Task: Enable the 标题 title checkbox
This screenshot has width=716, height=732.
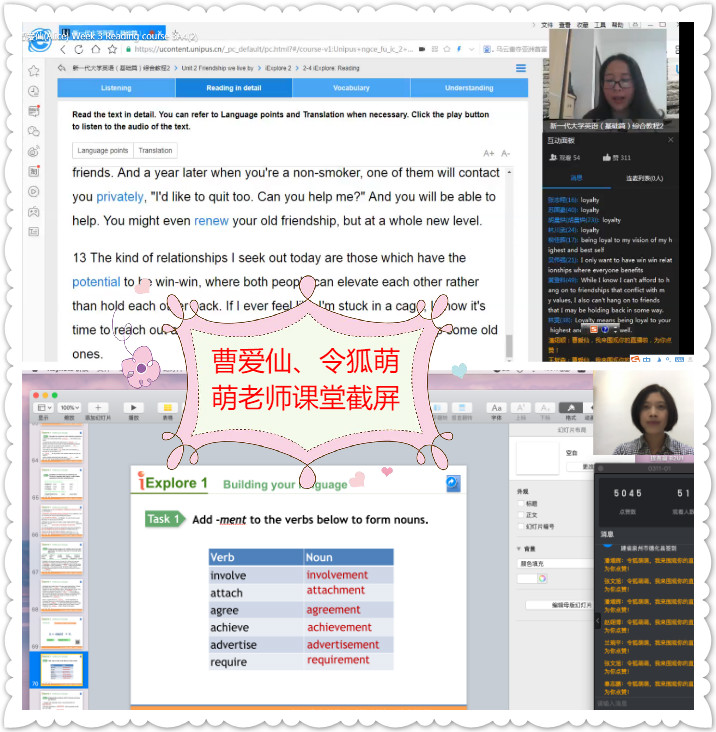Action: click(x=522, y=503)
